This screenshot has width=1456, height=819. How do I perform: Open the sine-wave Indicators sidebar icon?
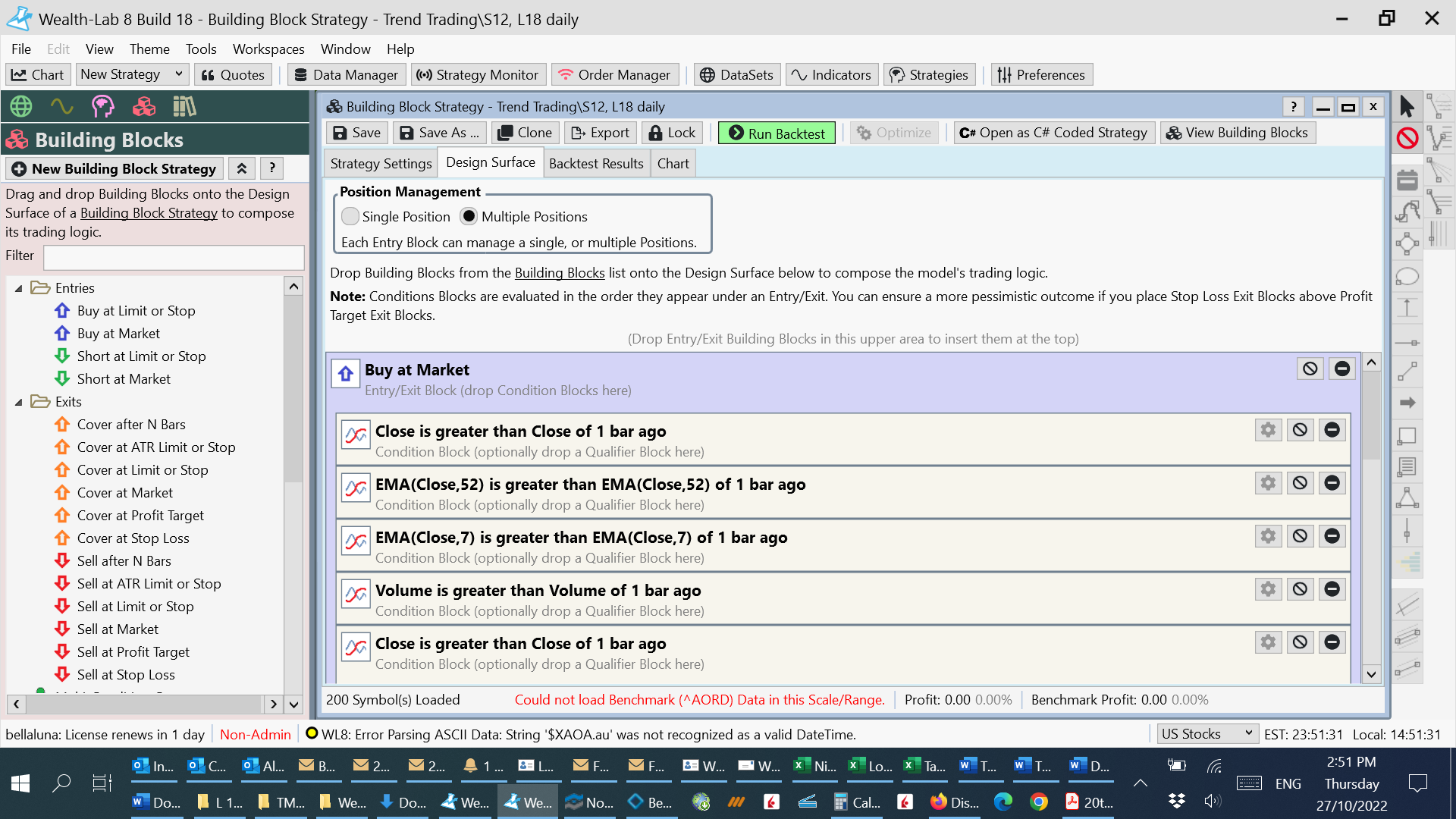point(62,106)
